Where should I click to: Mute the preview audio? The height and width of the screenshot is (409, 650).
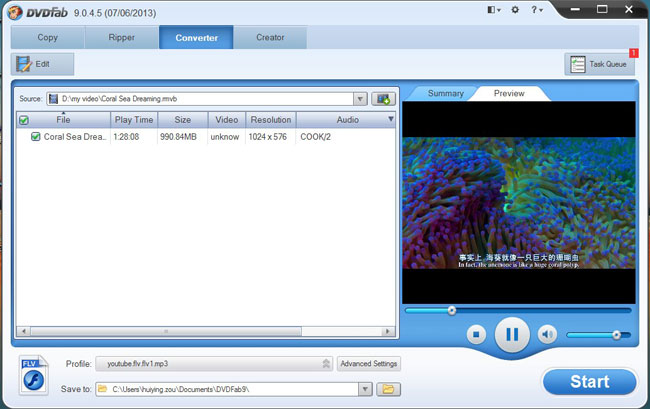point(547,334)
